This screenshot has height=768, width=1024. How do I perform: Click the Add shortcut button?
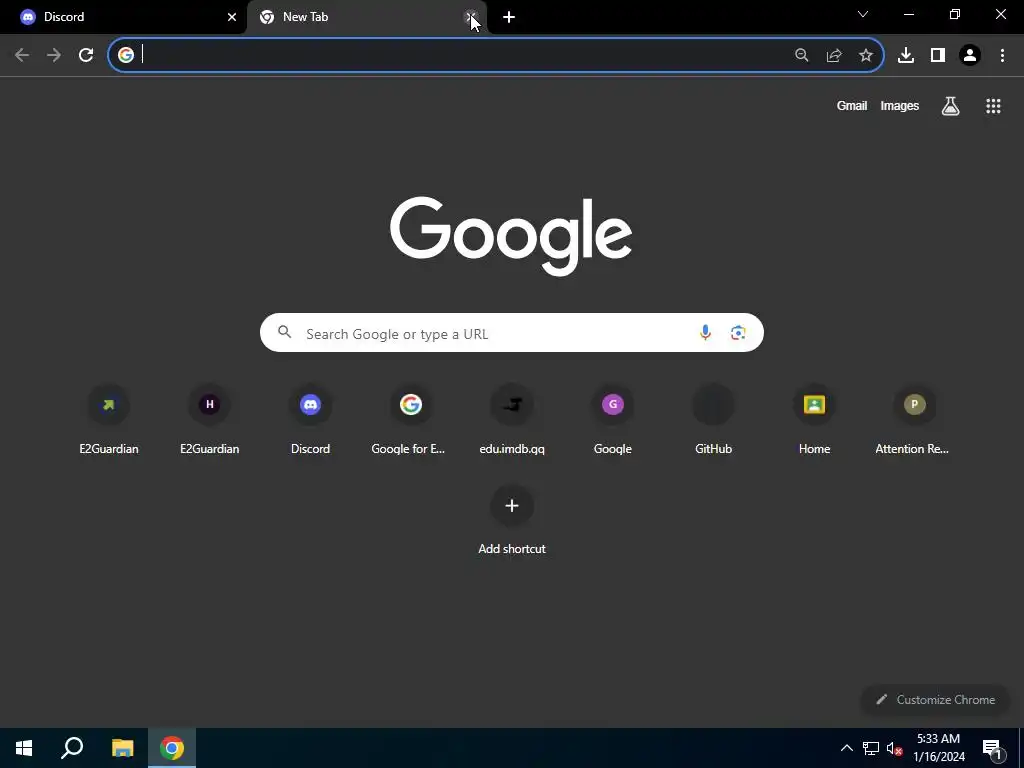[x=512, y=519]
